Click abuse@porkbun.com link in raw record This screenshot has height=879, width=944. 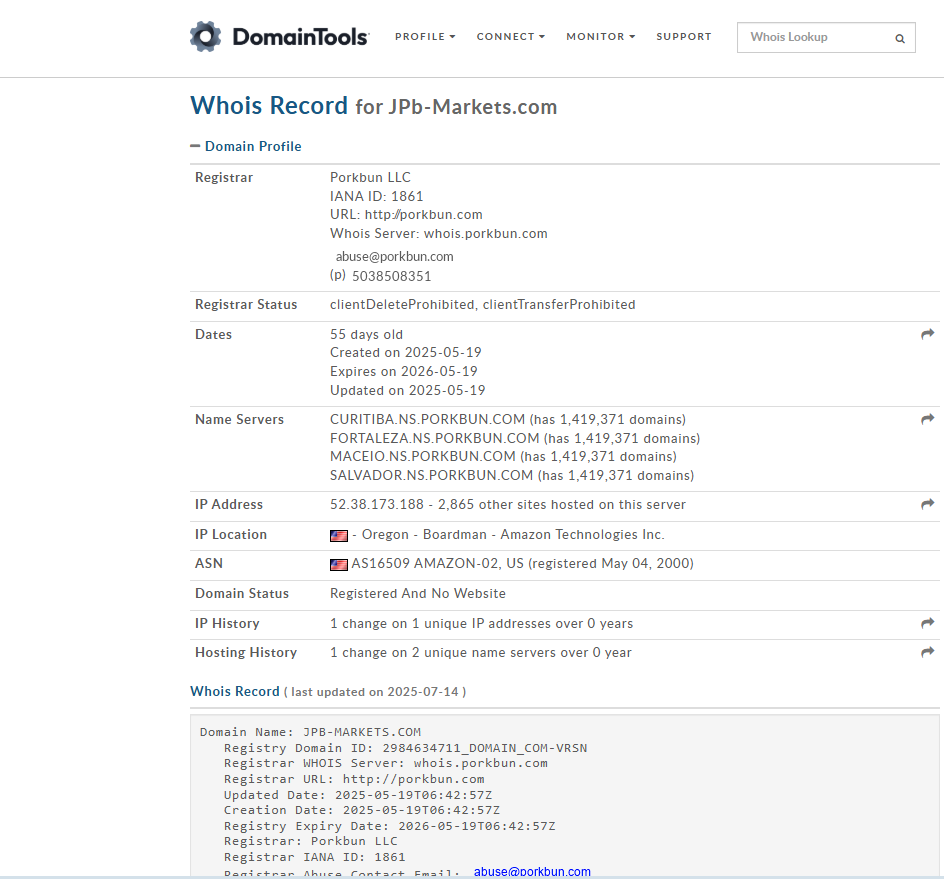click(x=532, y=871)
